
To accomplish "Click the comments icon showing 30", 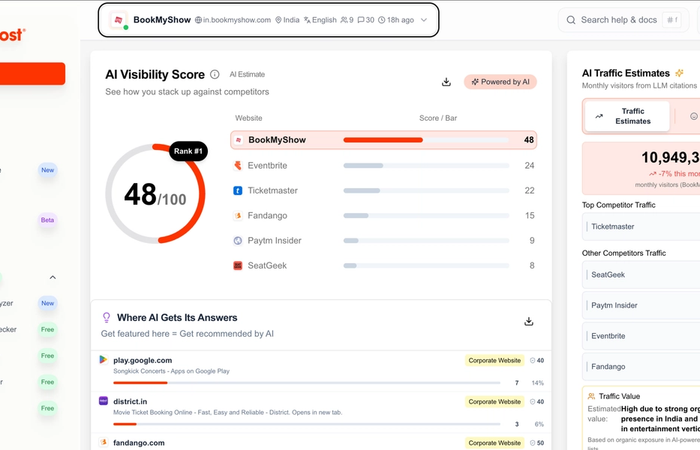I will point(361,20).
